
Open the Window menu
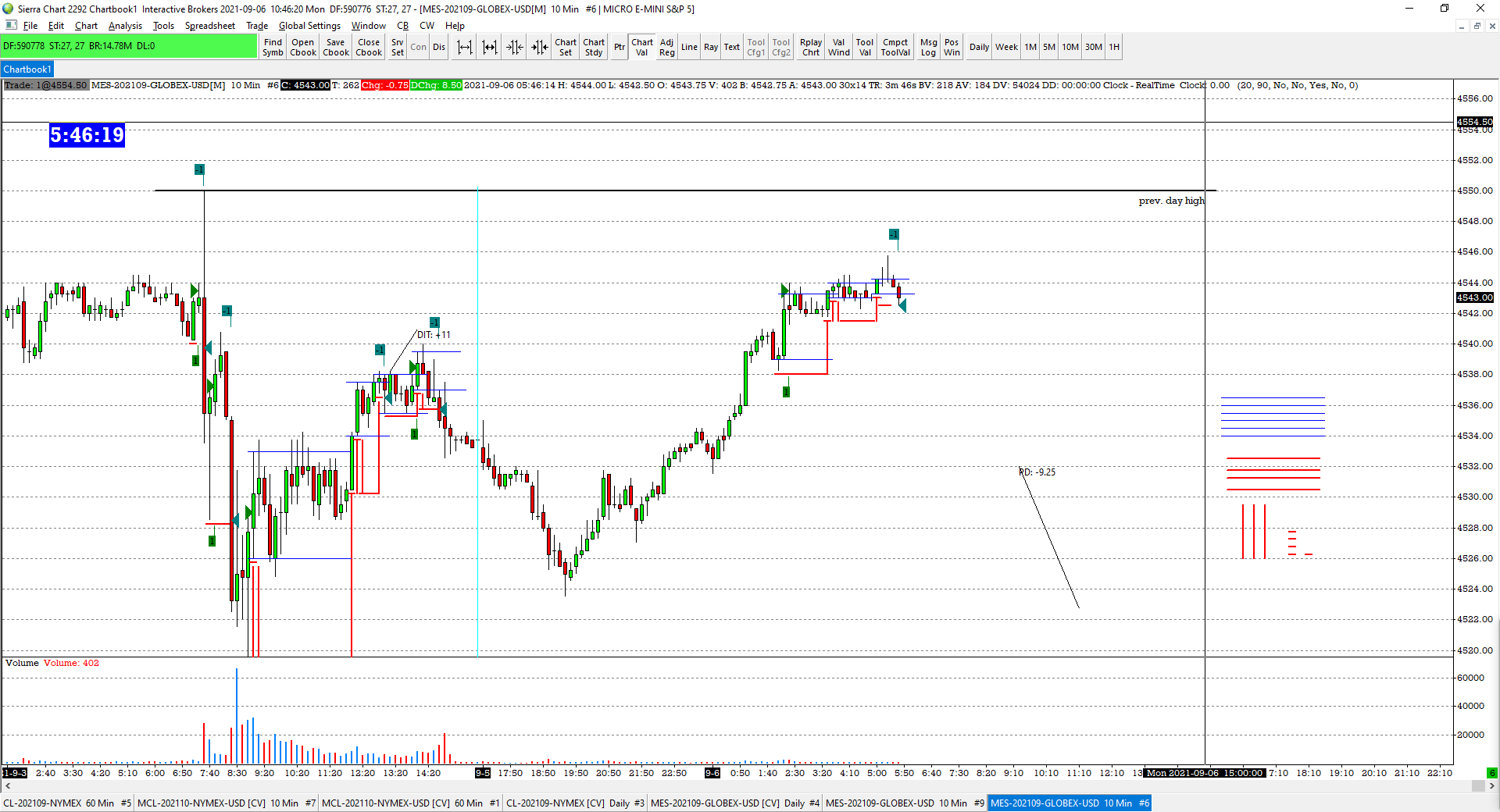point(368,26)
